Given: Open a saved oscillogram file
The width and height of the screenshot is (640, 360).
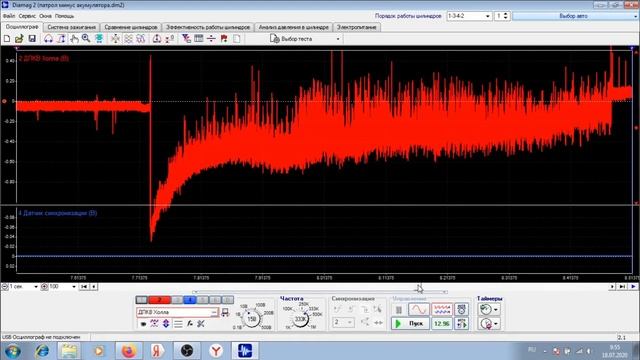Looking at the screenshot, I should pyautogui.click(x=19, y=39).
